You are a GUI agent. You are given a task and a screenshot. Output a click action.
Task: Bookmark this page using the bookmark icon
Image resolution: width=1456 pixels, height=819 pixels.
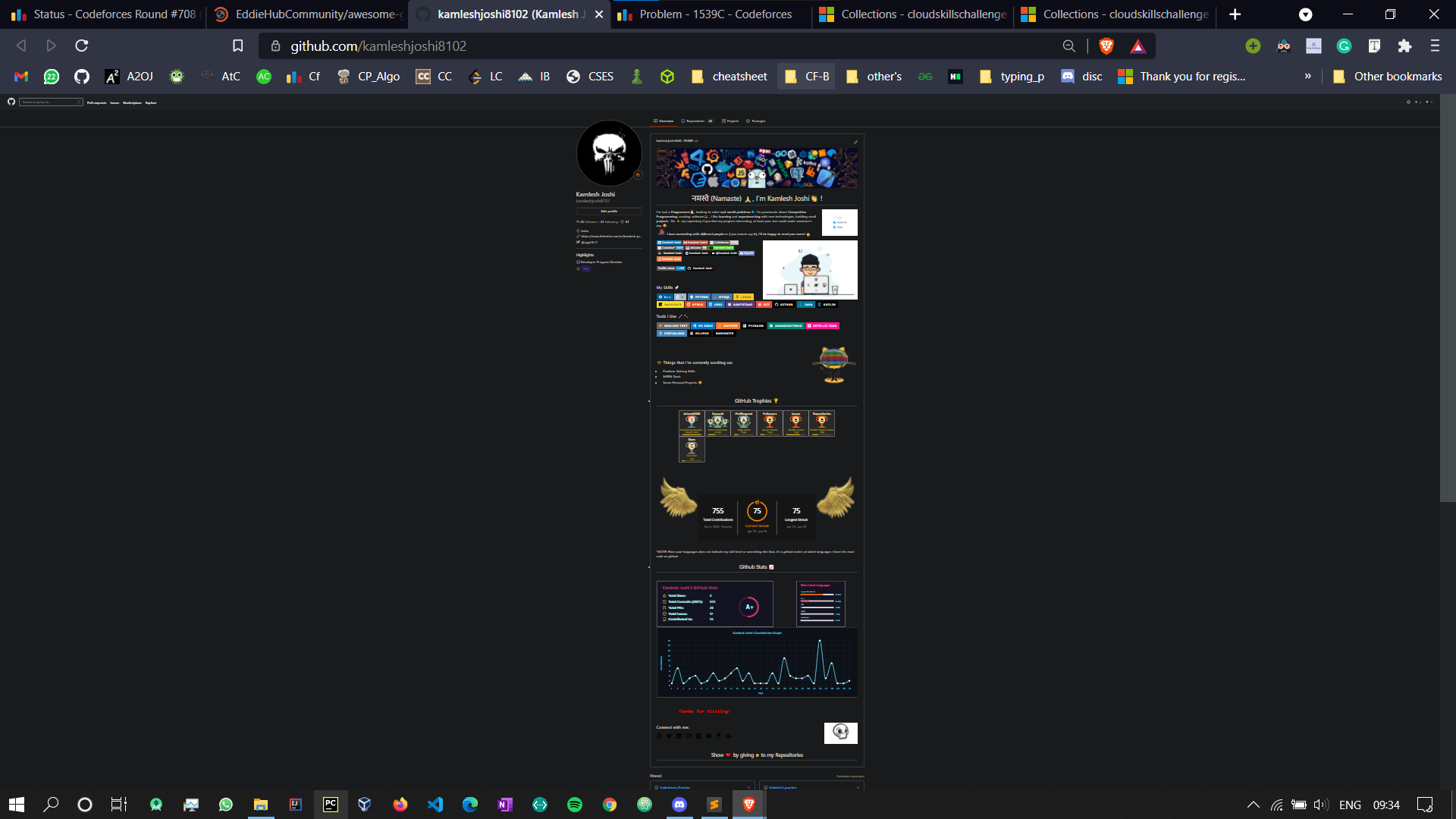[237, 46]
